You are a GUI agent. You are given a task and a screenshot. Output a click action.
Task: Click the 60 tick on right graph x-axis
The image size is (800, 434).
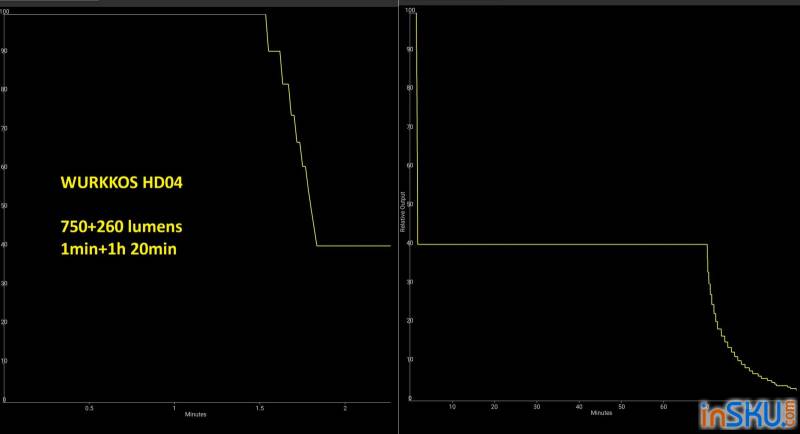tap(664, 406)
